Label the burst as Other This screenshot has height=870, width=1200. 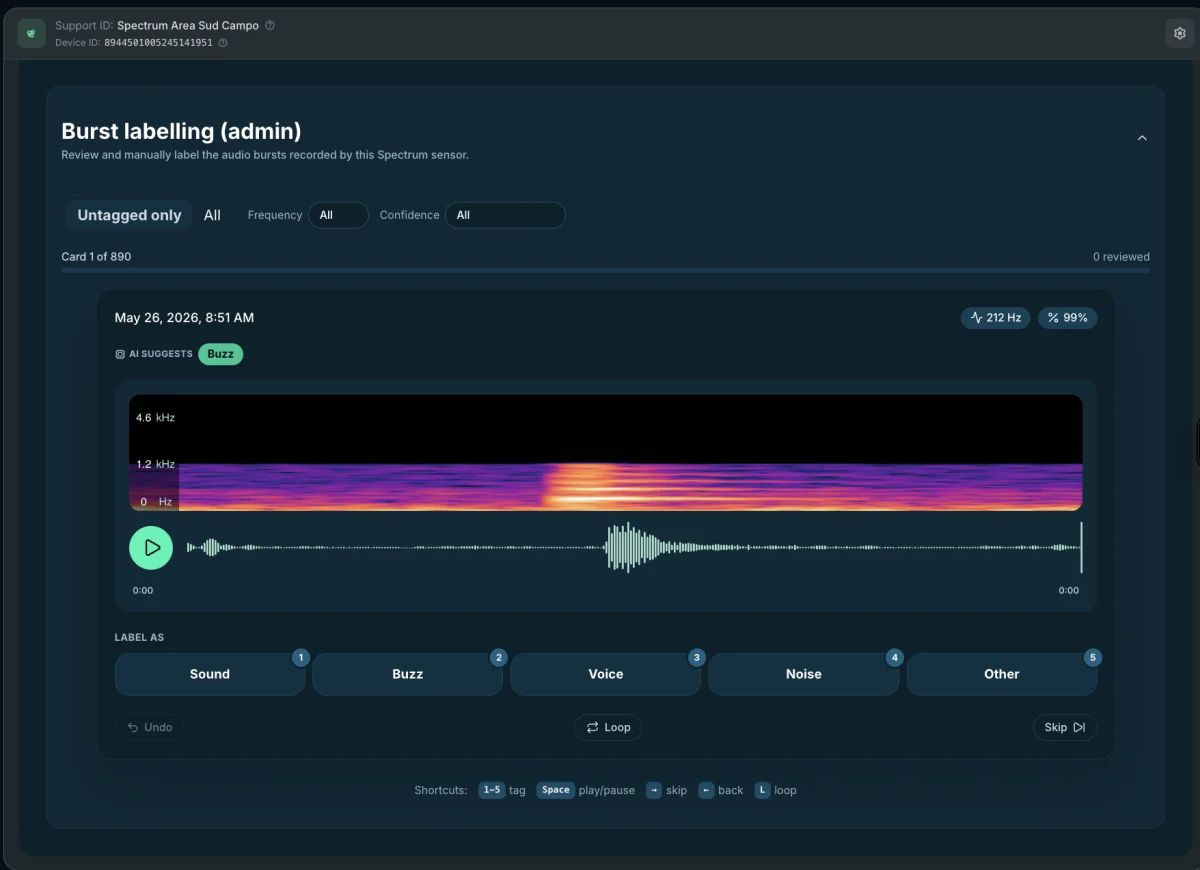(1001, 674)
